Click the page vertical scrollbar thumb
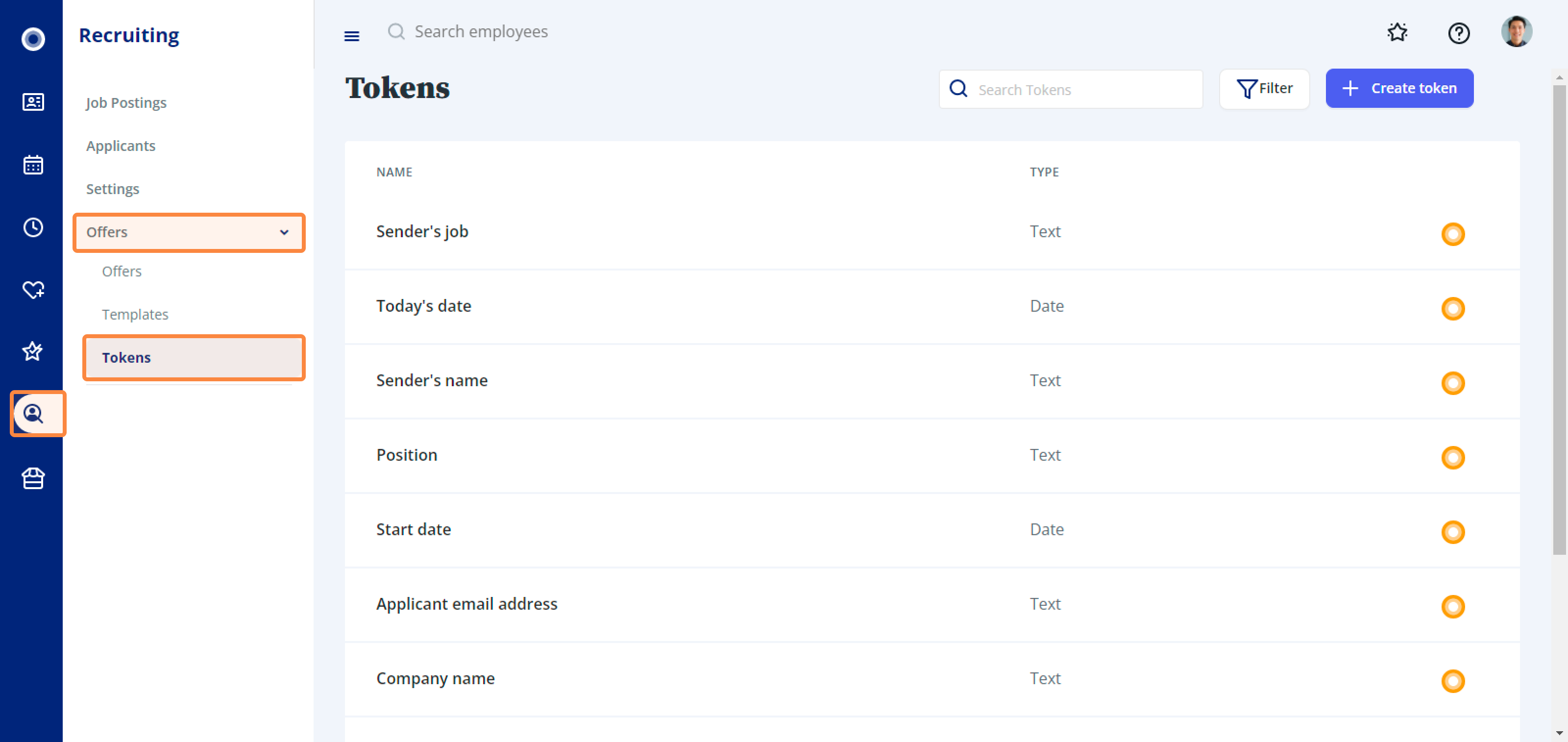Image resolution: width=1568 pixels, height=742 pixels. (1559, 320)
